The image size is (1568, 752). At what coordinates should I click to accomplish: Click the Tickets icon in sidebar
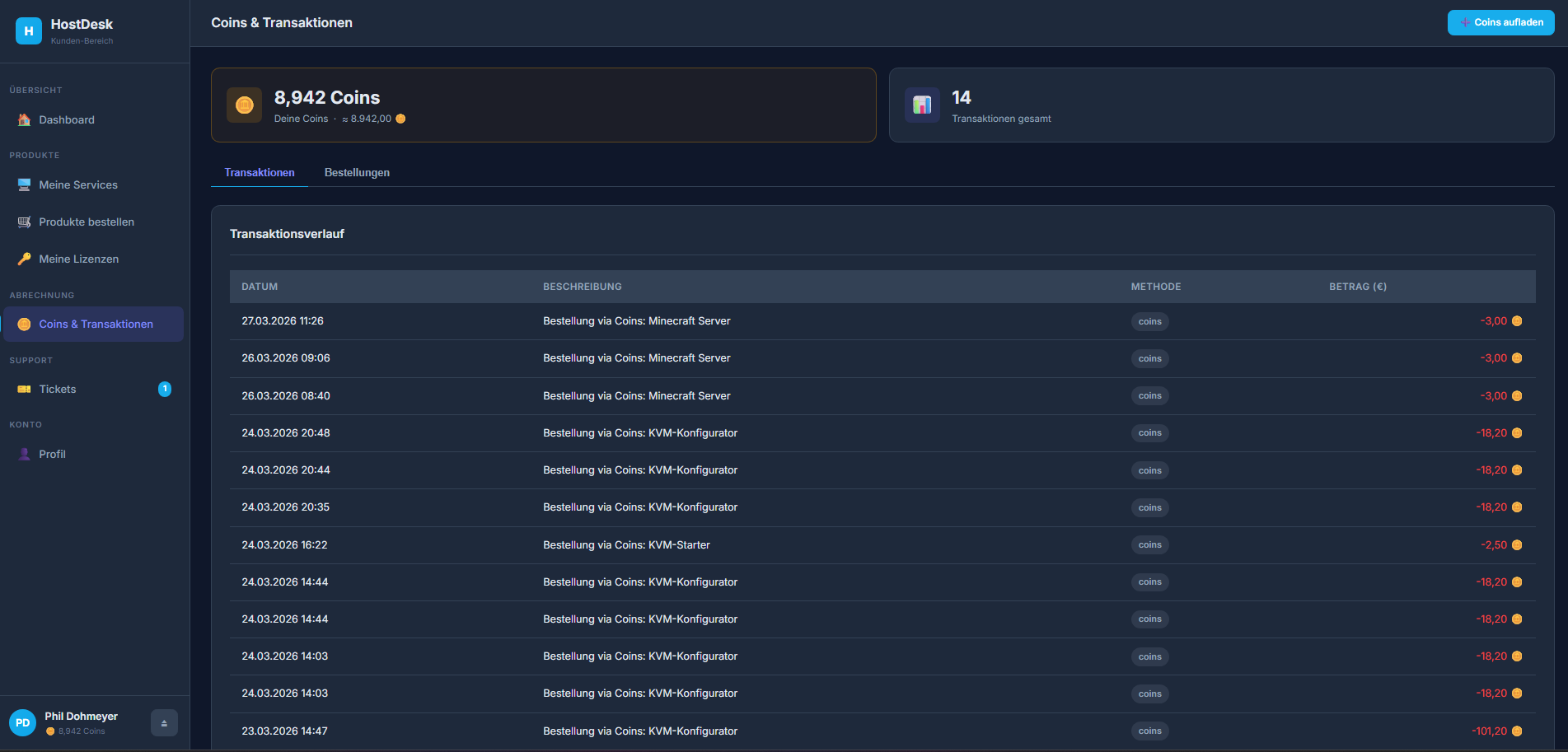coord(24,390)
